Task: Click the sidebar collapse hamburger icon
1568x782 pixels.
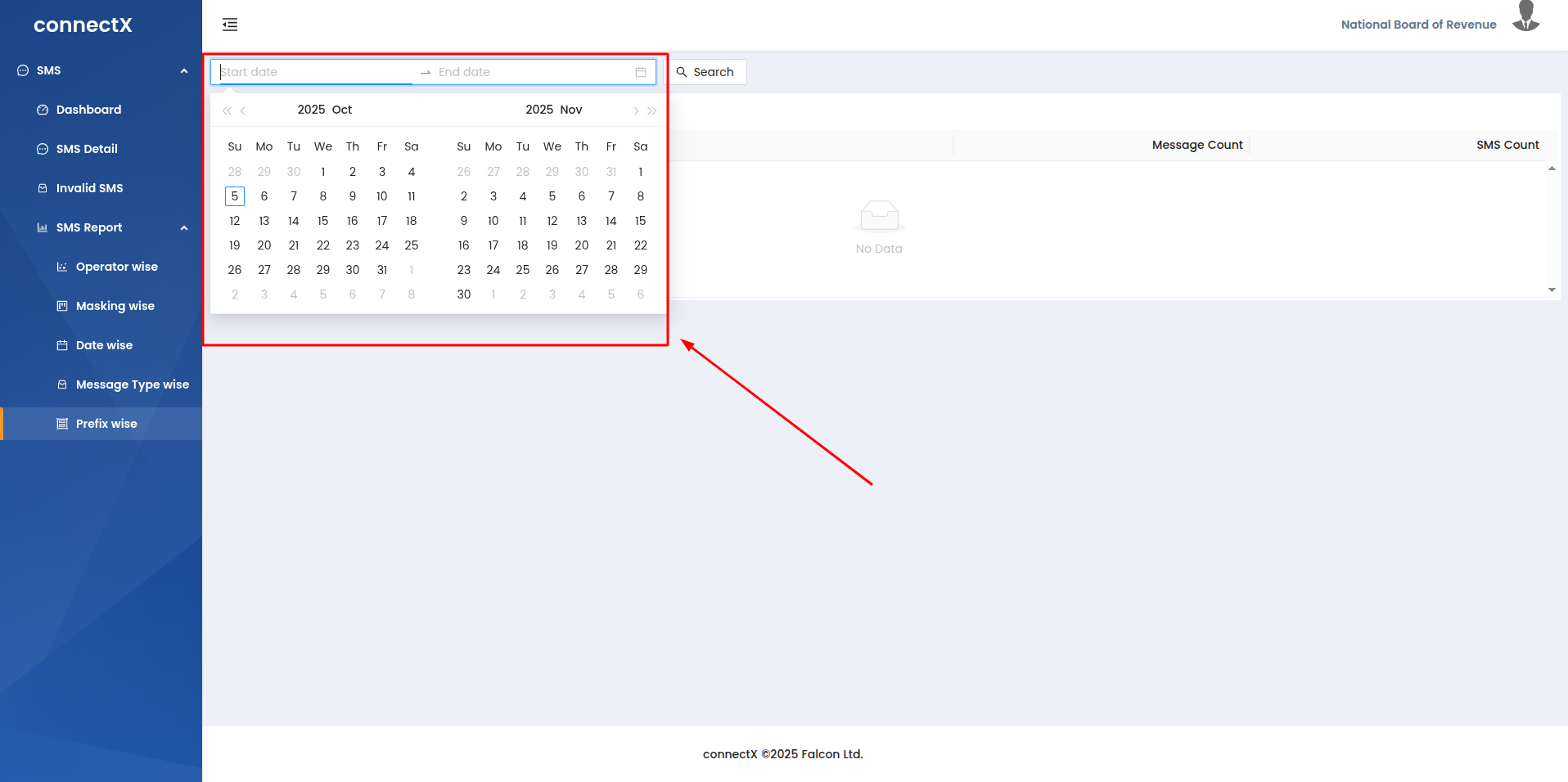Action: click(230, 25)
